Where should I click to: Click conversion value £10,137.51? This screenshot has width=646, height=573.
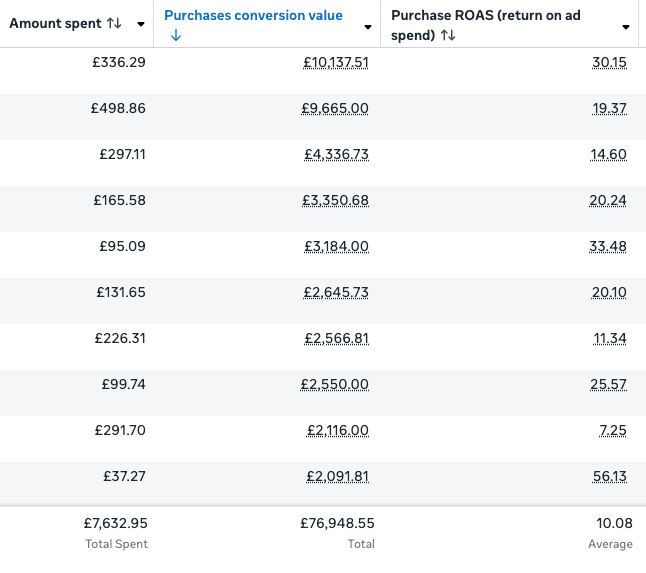(x=336, y=62)
